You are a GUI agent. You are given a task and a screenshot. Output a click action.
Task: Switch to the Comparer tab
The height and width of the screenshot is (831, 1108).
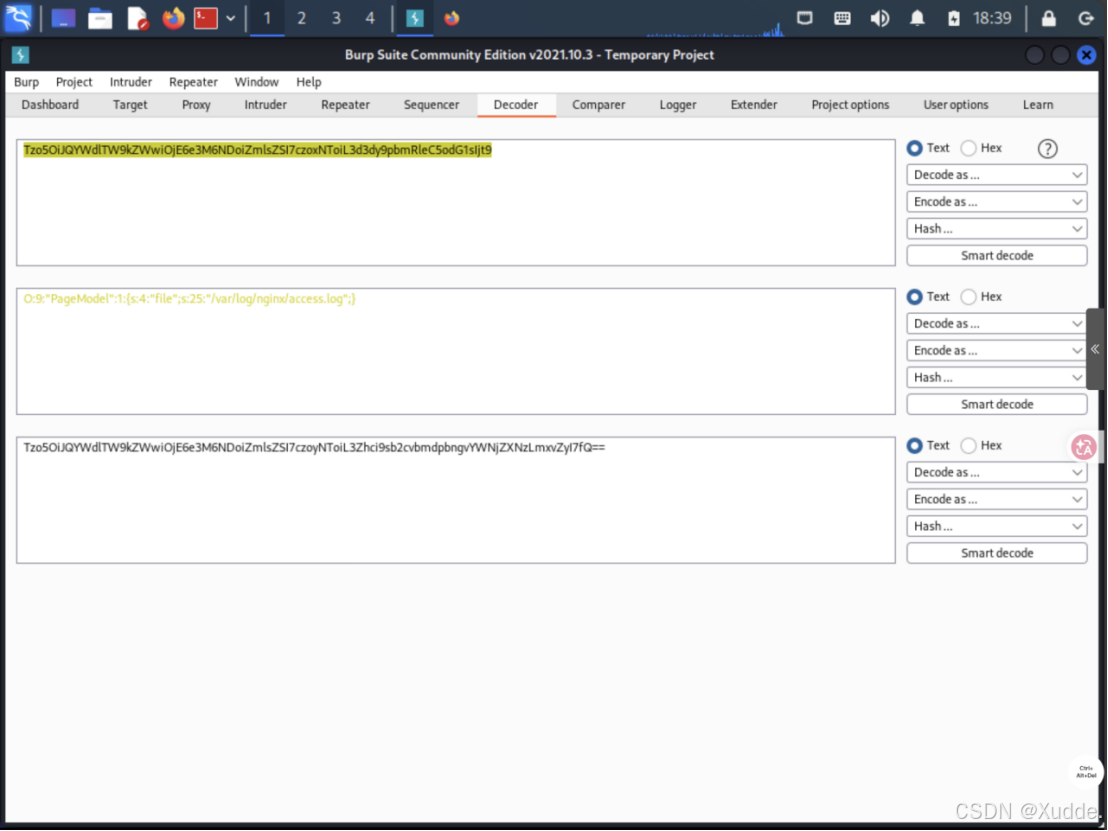pyautogui.click(x=599, y=105)
